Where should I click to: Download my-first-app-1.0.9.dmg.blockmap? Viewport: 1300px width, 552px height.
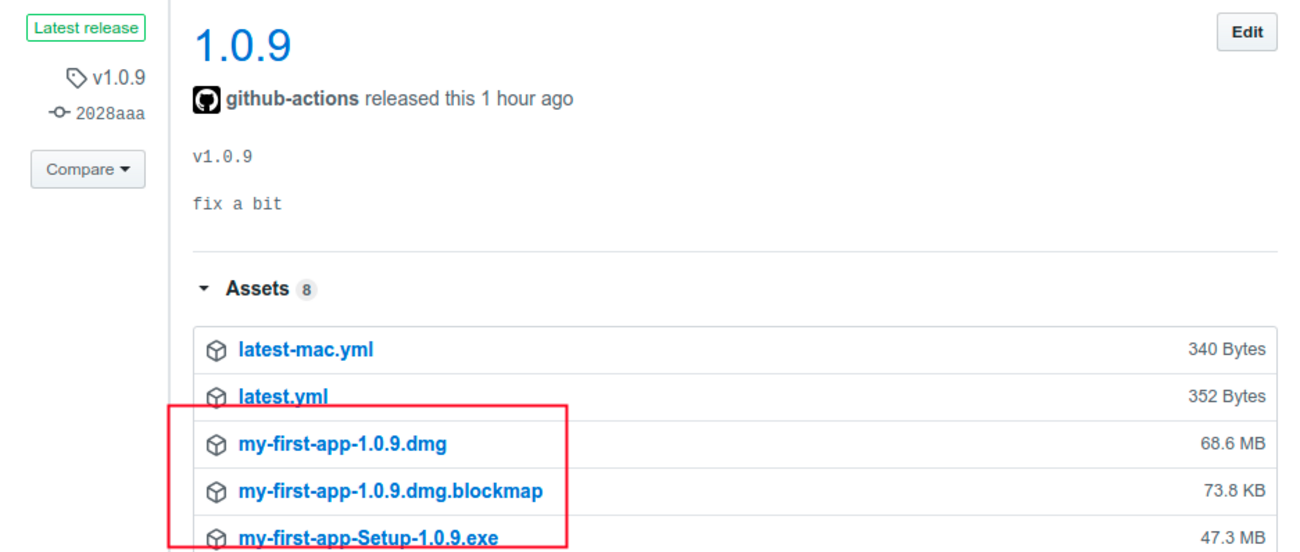pos(390,491)
